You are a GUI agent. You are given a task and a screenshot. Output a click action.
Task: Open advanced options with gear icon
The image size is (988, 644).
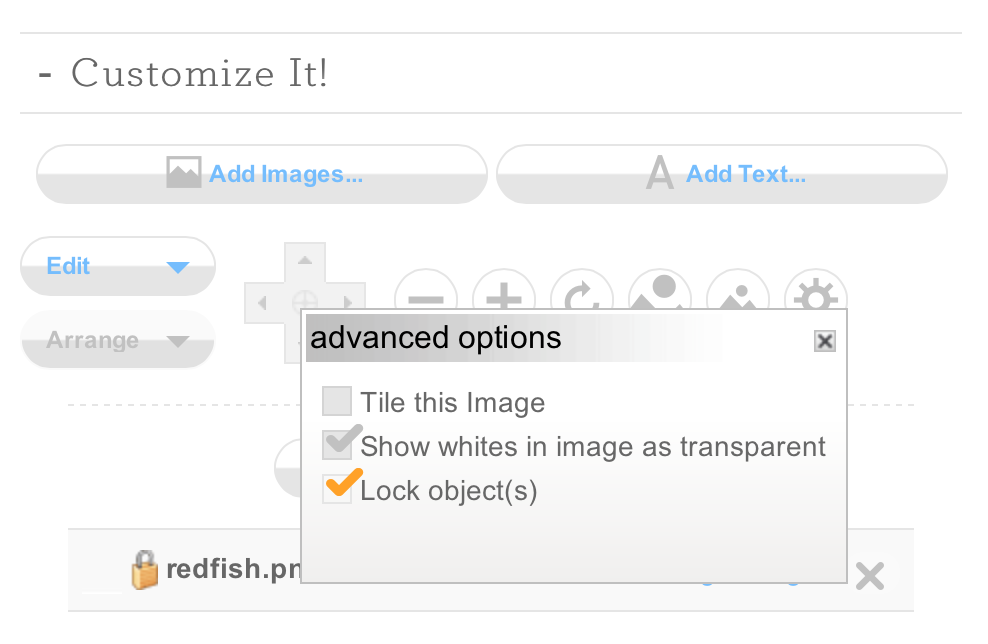816,290
